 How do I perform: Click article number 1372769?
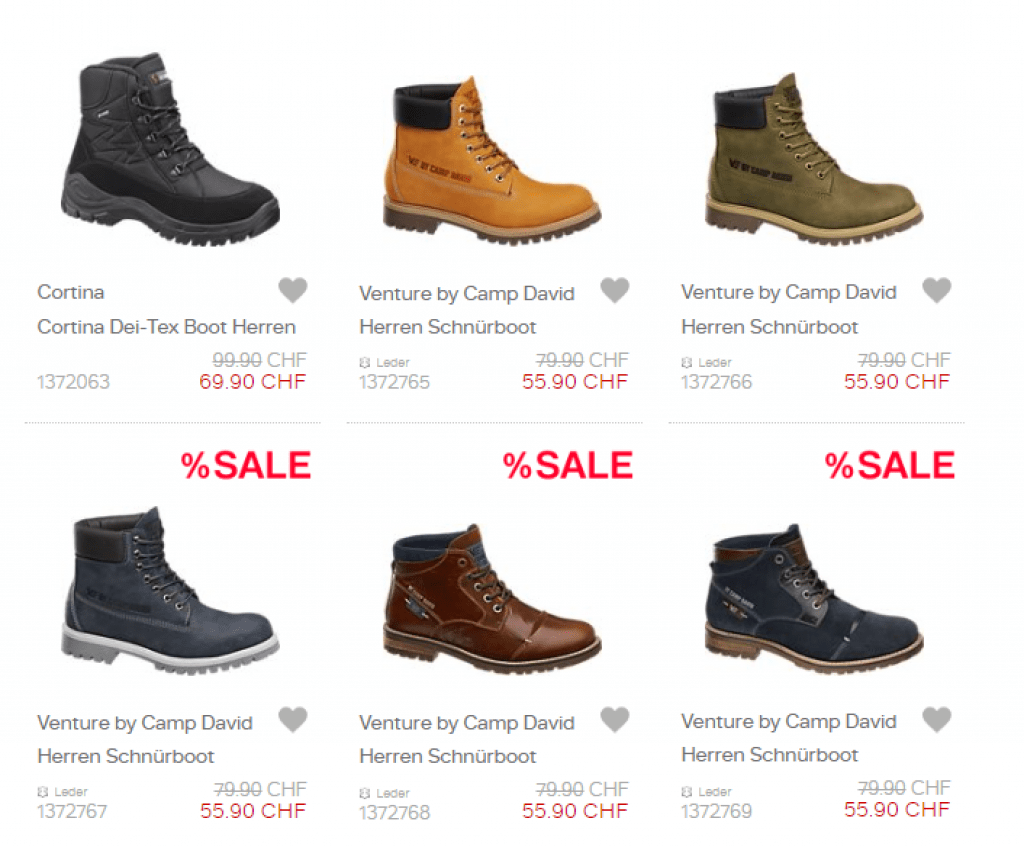click(x=716, y=811)
